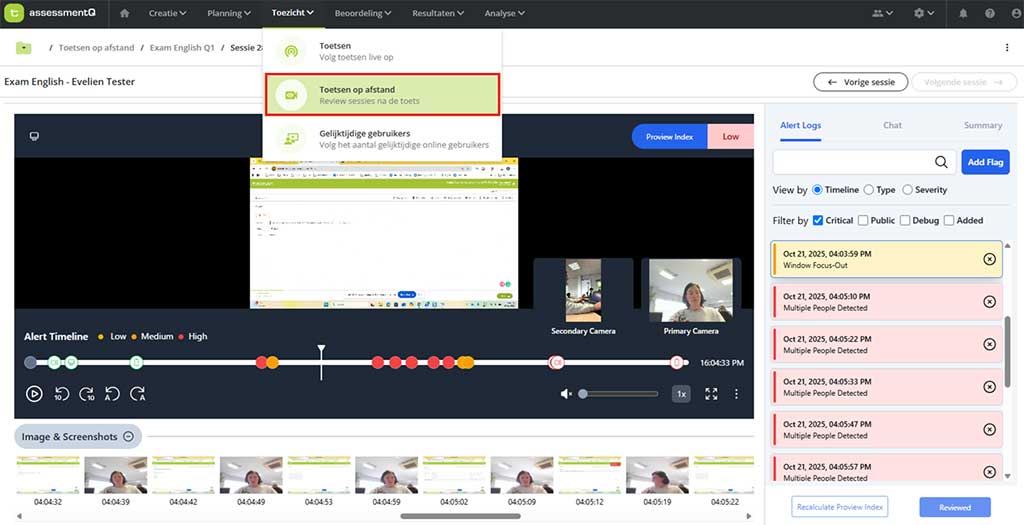Switch to the Summary tab
This screenshot has width=1024, height=525.
[982, 125]
